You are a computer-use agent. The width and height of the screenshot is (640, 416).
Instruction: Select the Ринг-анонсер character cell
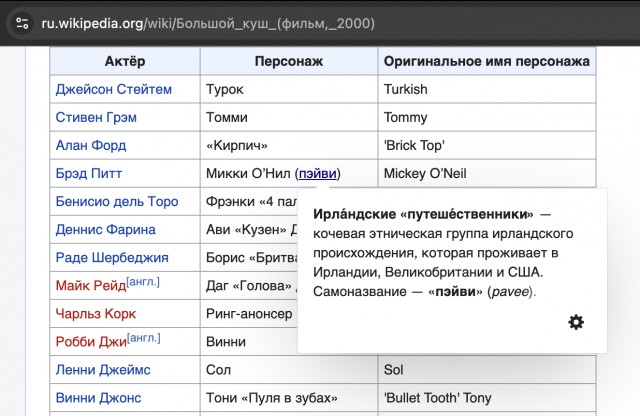click(x=249, y=314)
